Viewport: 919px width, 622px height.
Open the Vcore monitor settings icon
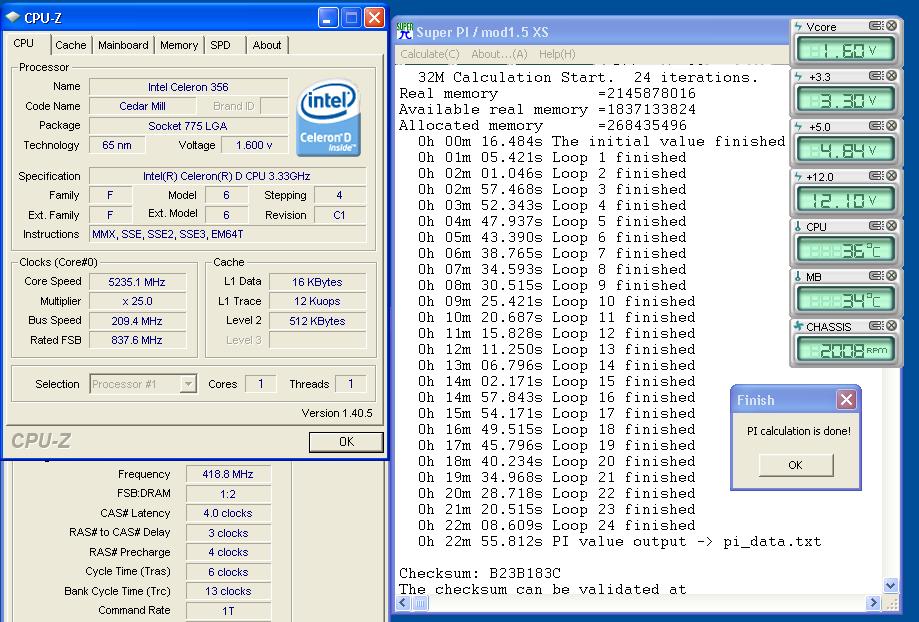point(876,26)
